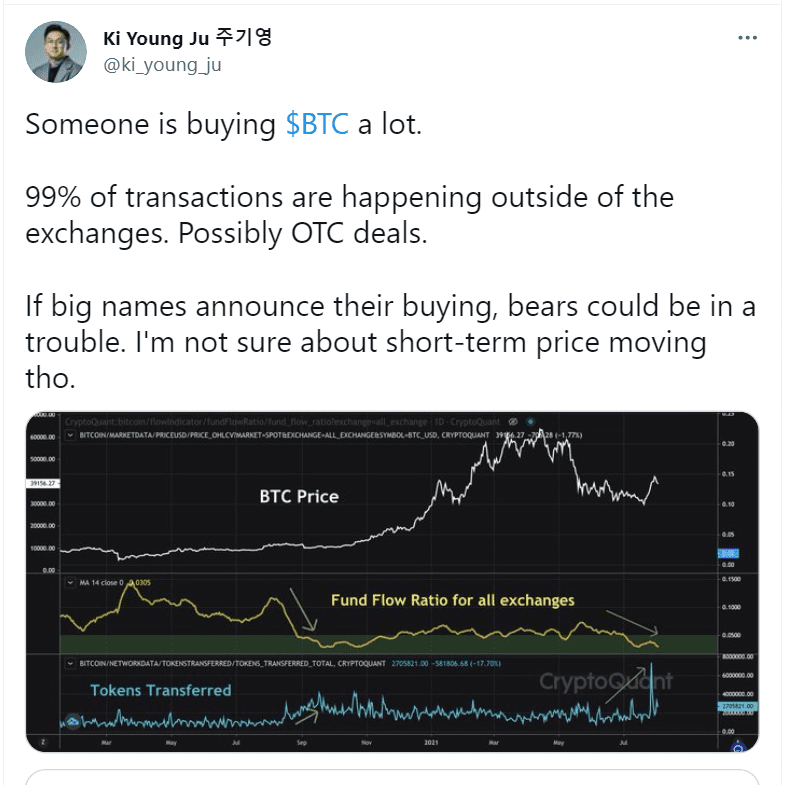Click the "Fund Flow Ratio for all exchanges" label
The width and height of the screenshot is (789, 785).
452,600
